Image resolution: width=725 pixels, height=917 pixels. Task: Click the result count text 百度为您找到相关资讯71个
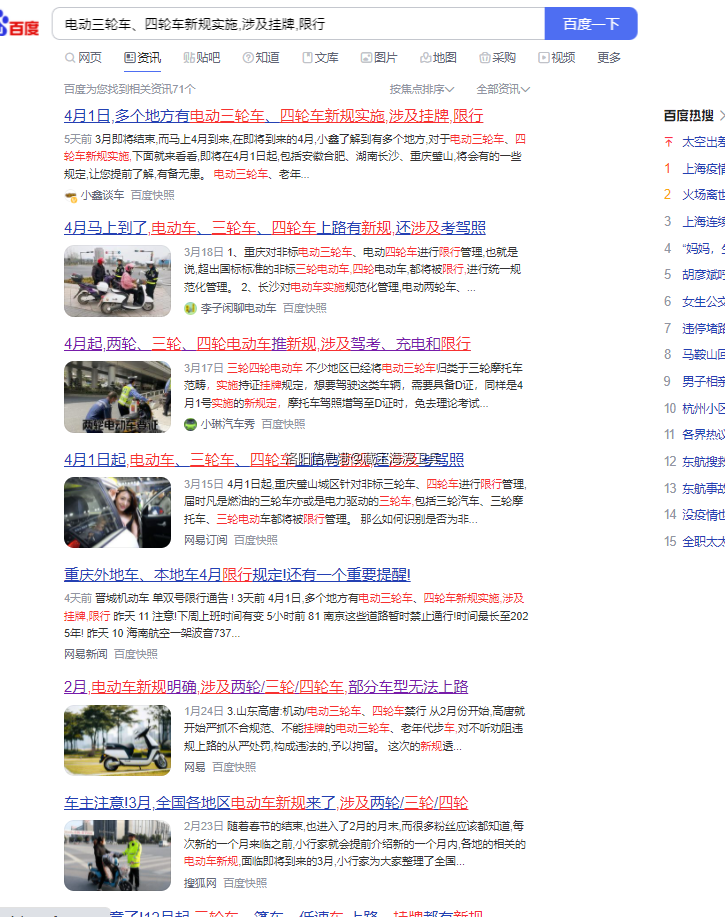[130, 89]
